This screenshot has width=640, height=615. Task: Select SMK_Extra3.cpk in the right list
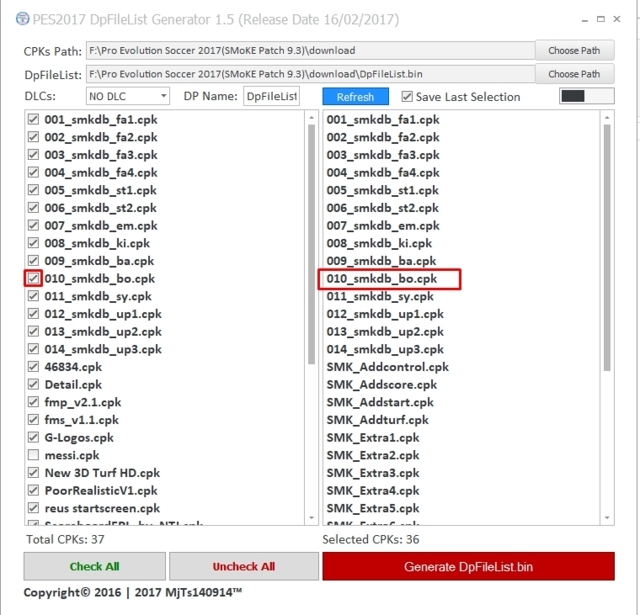(373, 473)
